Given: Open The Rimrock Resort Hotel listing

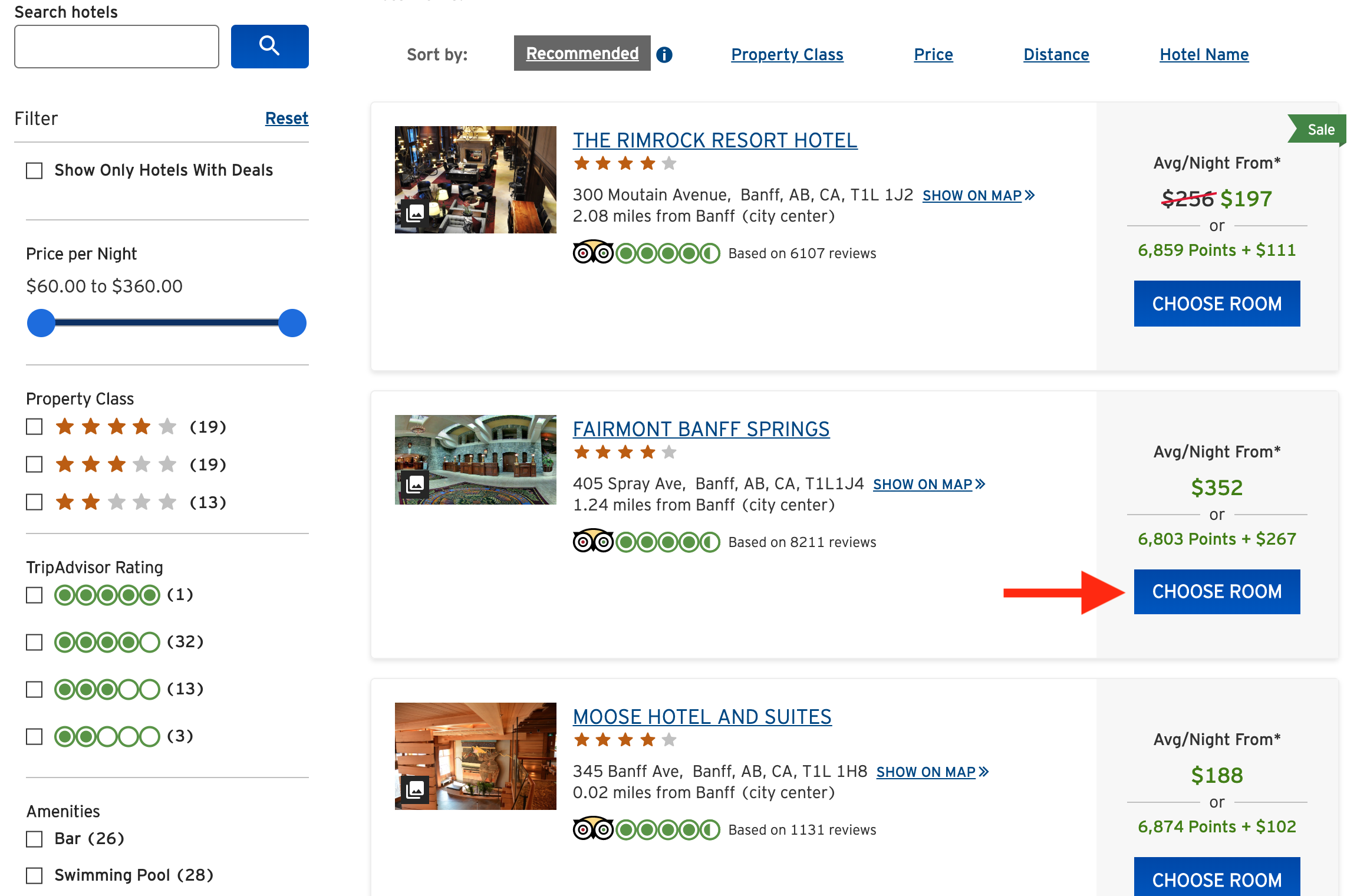Looking at the screenshot, I should coord(715,140).
